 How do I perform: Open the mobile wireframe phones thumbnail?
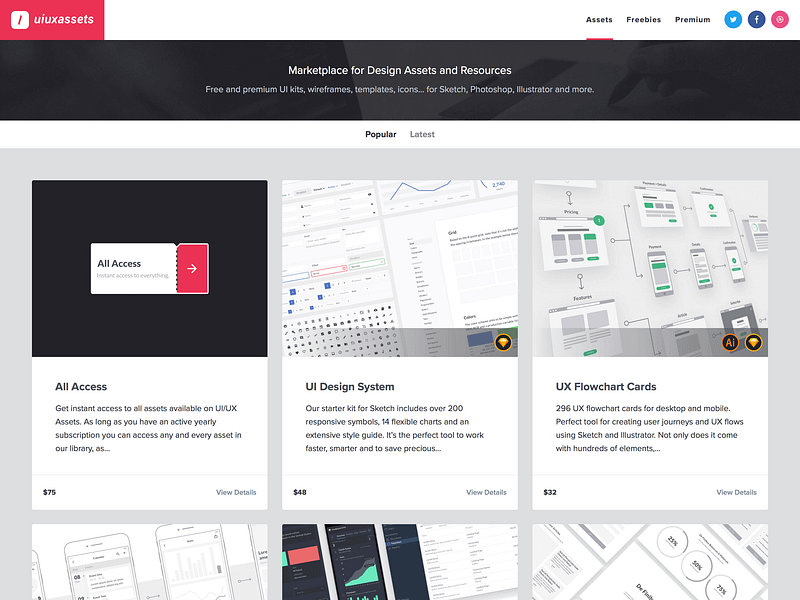pos(149,562)
